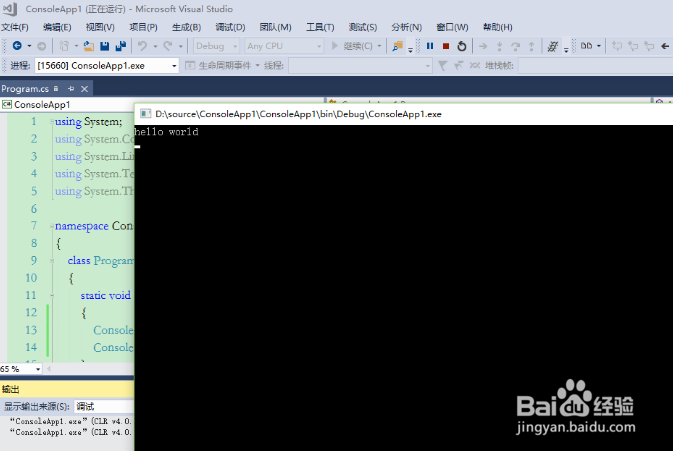Click the Continue (继续) button

(x=352, y=46)
